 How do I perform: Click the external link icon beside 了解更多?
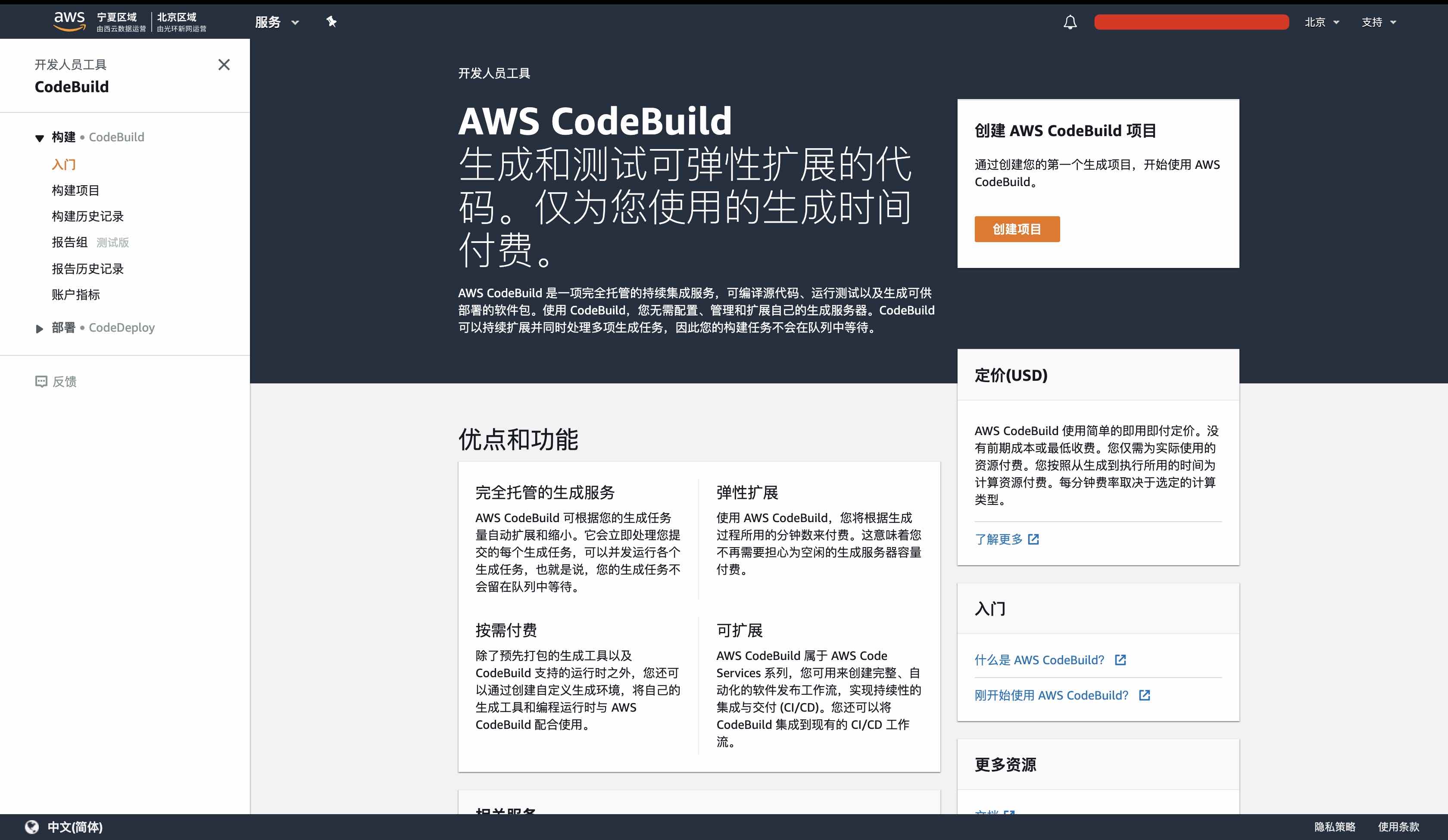1034,539
